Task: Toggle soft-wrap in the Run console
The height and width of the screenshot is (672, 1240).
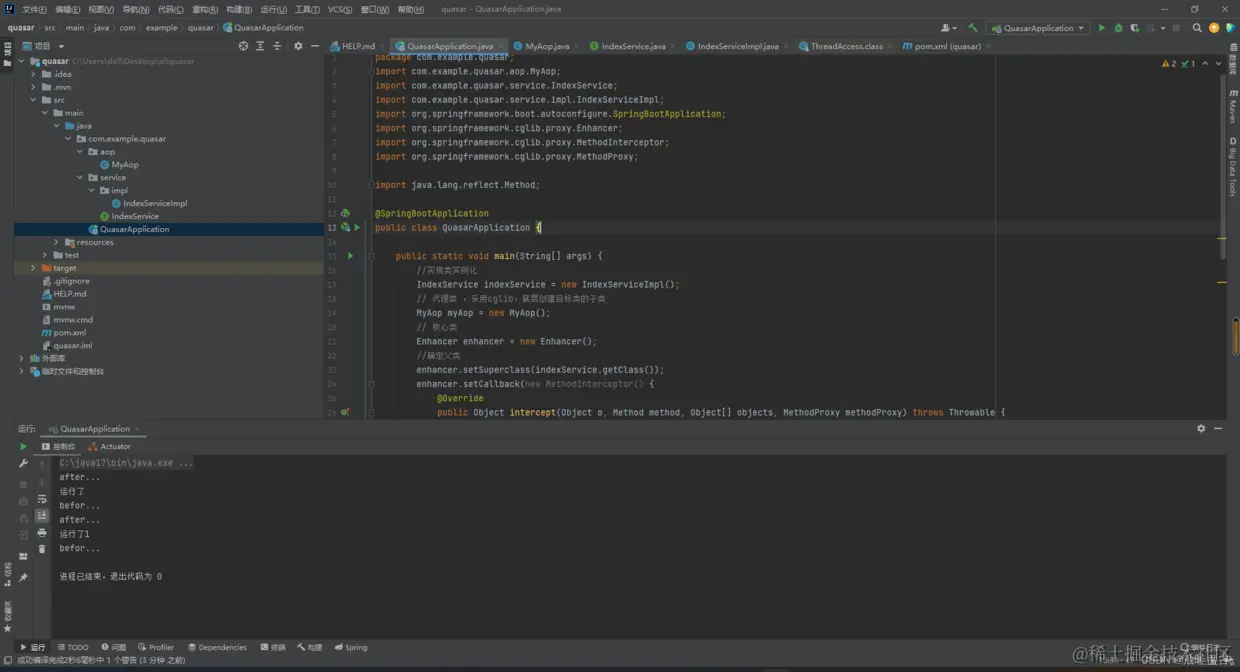Action: tap(42, 499)
